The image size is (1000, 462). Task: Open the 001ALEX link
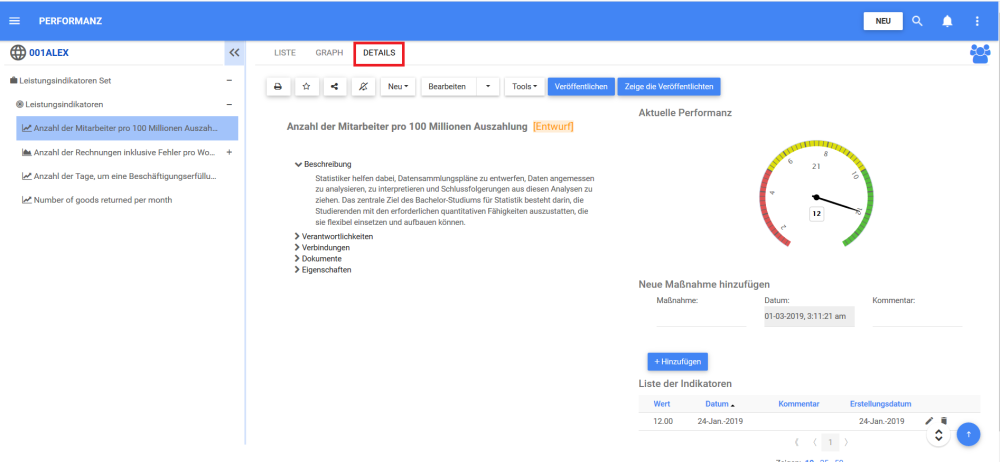[48, 53]
